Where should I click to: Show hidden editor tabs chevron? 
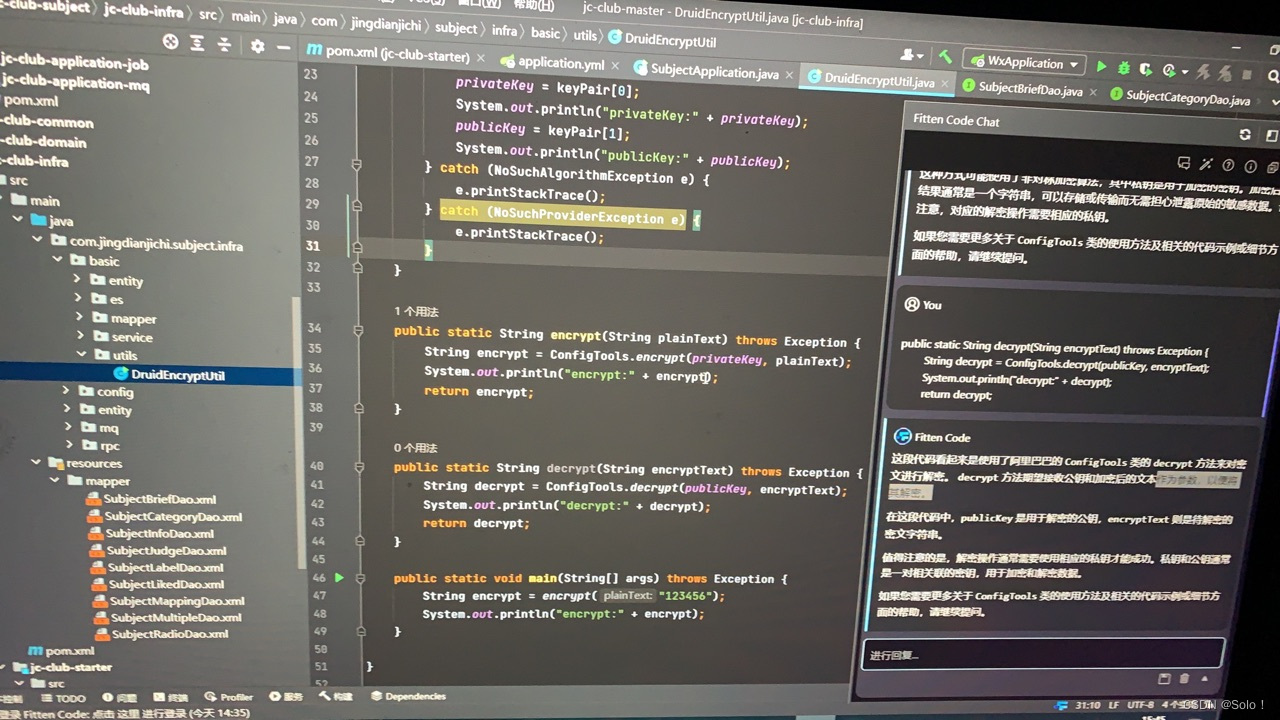point(1274,102)
